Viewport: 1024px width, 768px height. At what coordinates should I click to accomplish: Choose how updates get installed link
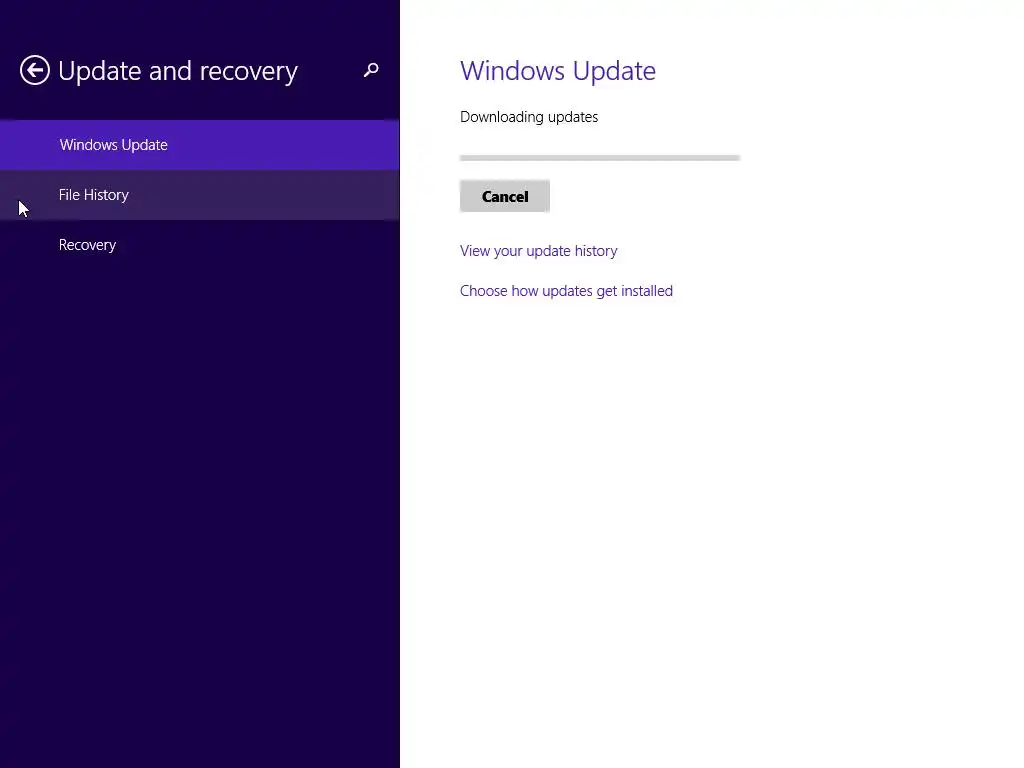(566, 291)
